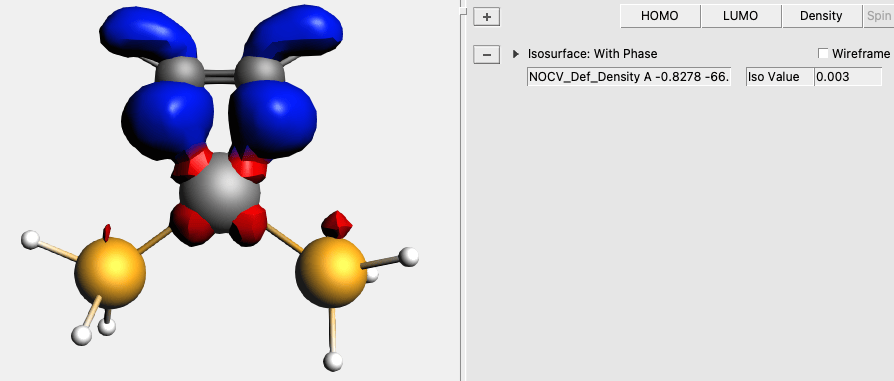The width and height of the screenshot is (894, 381).
Task: Click the plus button to add a surface
Action: pyautogui.click(x=486, y=17)
